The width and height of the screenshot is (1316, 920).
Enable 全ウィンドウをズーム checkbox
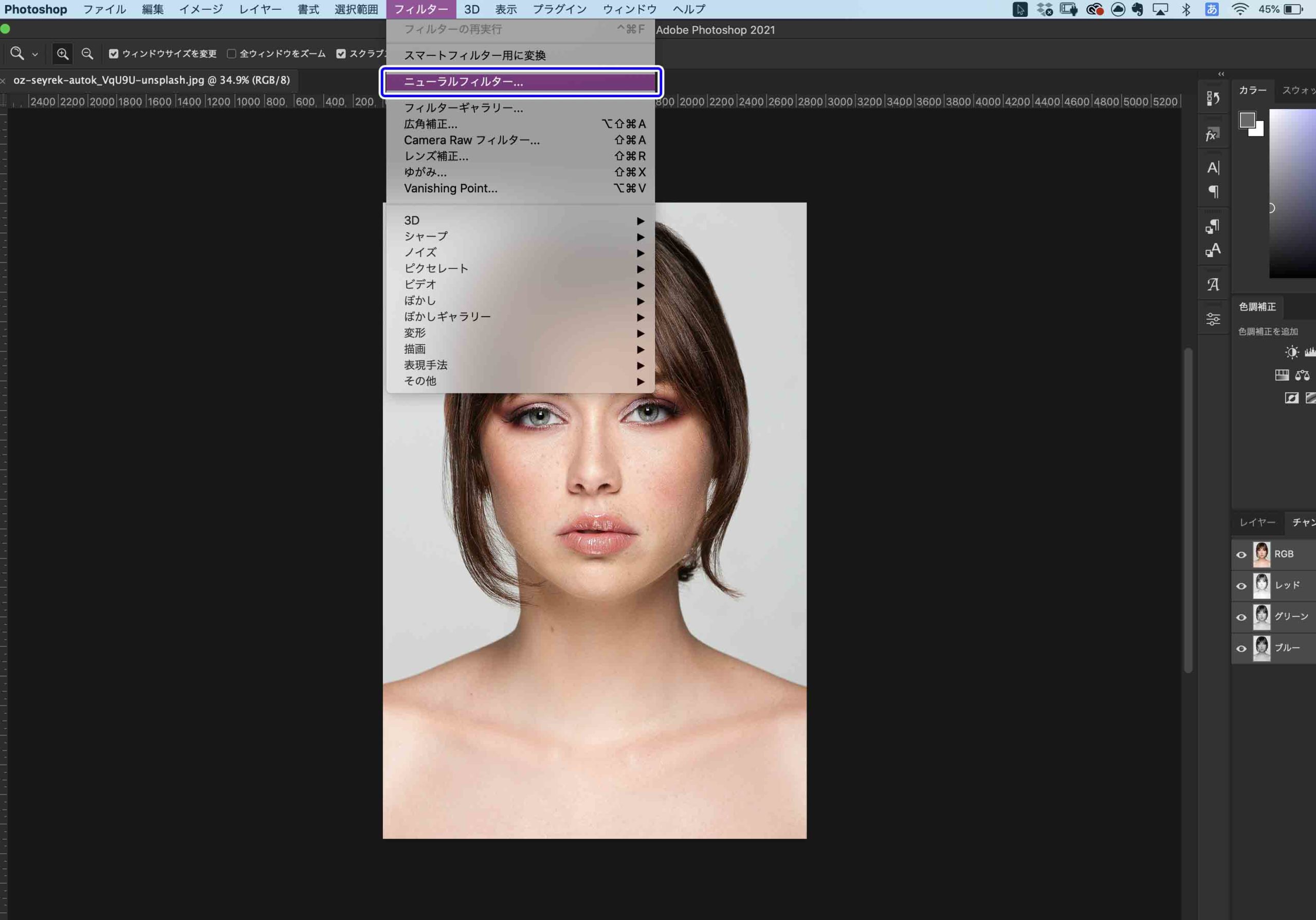pos(231,54)
